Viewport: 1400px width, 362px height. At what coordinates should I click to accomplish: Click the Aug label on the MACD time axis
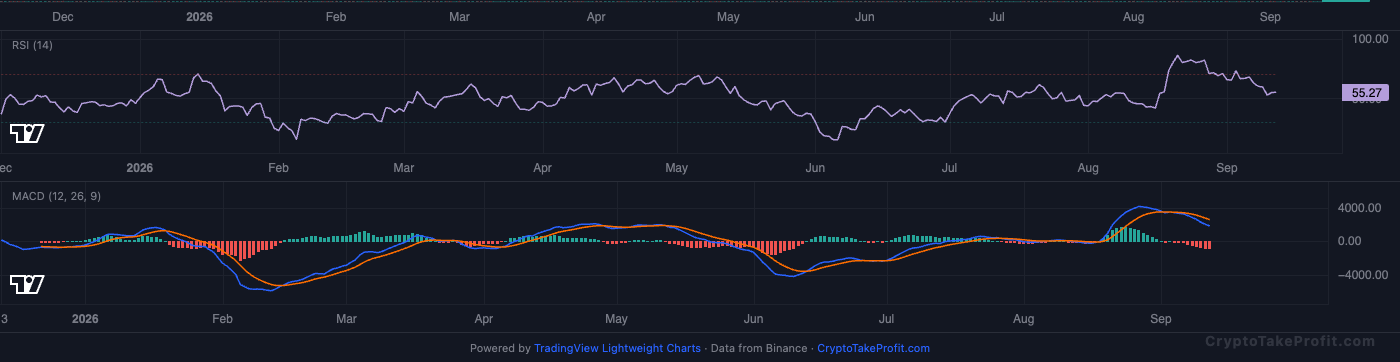1024,319
